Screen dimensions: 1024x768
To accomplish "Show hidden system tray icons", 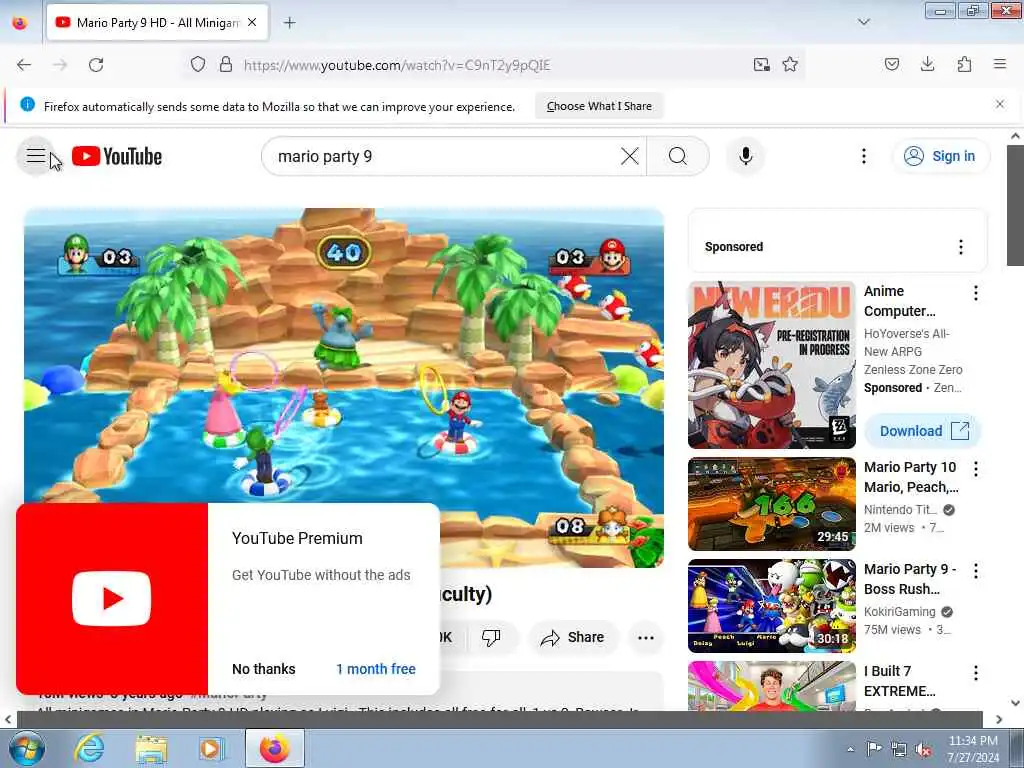I will (x=850, y=749).
